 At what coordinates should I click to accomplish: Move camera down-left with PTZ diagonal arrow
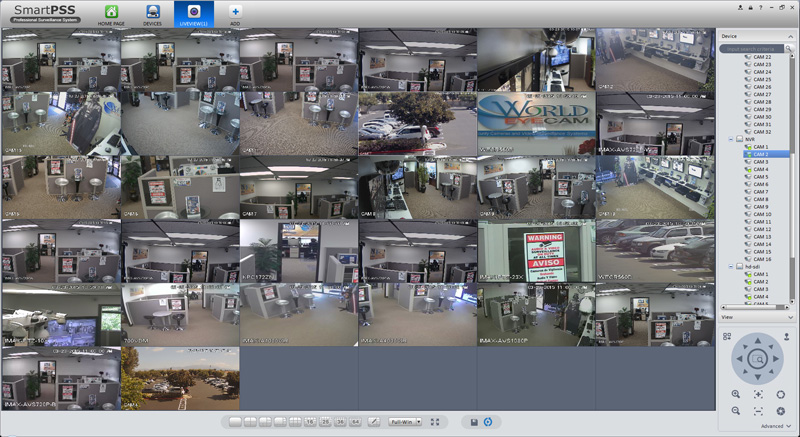(x=744, y=372)
